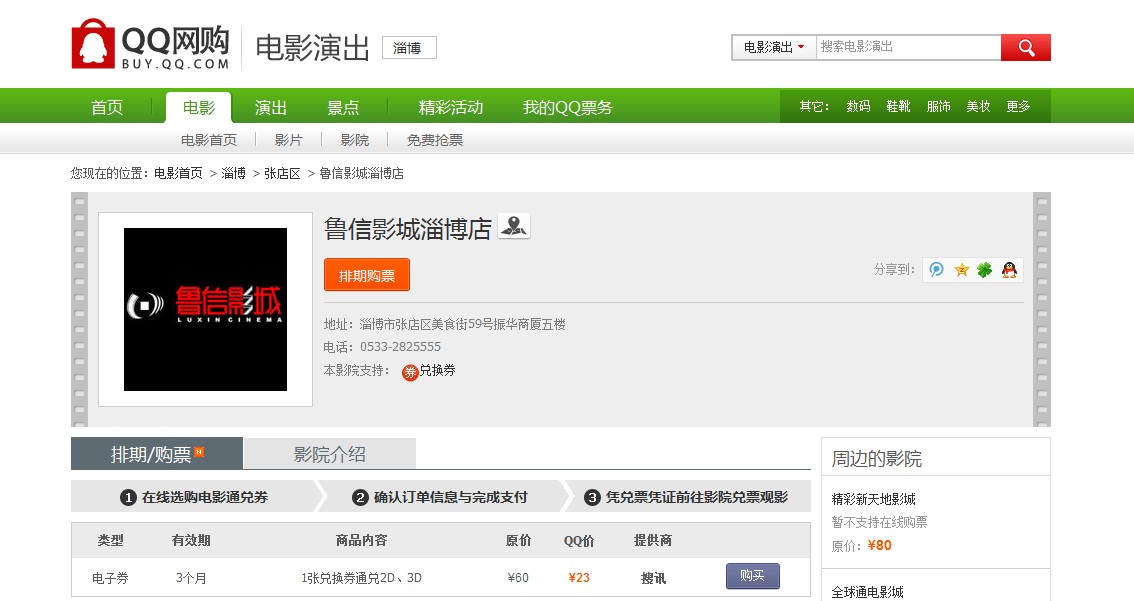
Task: Open 精彩活动 in the navigation bar
Action: [451, 108]
